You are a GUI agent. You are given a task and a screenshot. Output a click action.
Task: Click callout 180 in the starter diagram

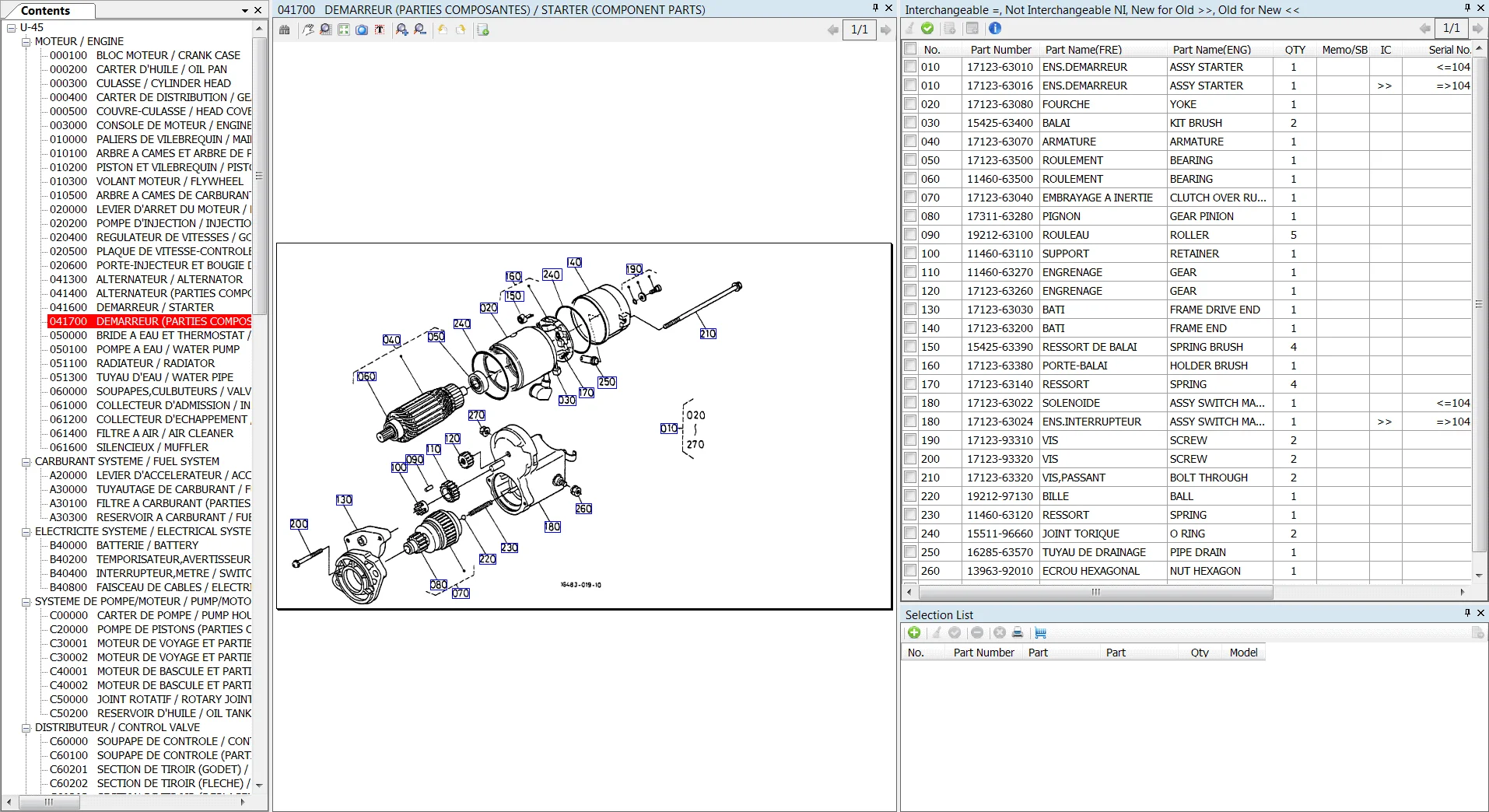click(552, 527)
